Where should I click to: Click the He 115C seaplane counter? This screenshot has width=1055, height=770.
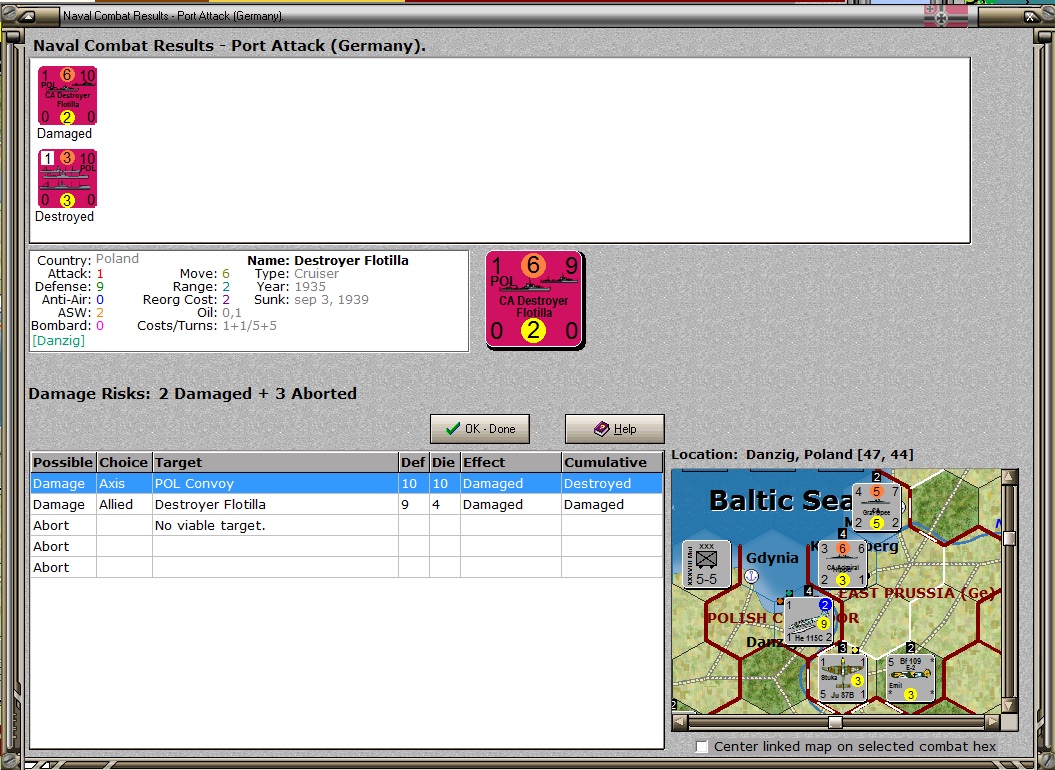tap(809, 621)
